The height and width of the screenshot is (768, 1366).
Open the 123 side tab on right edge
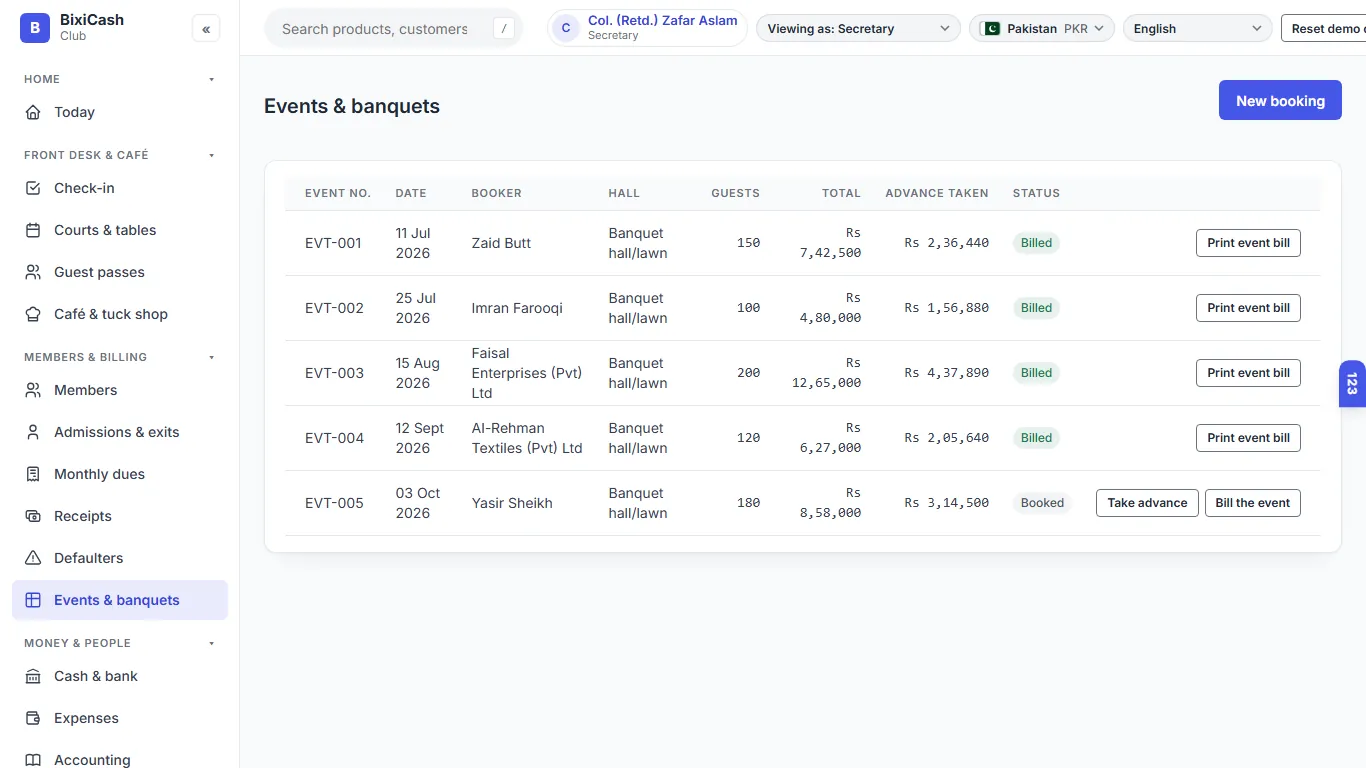click(1352, 384)
